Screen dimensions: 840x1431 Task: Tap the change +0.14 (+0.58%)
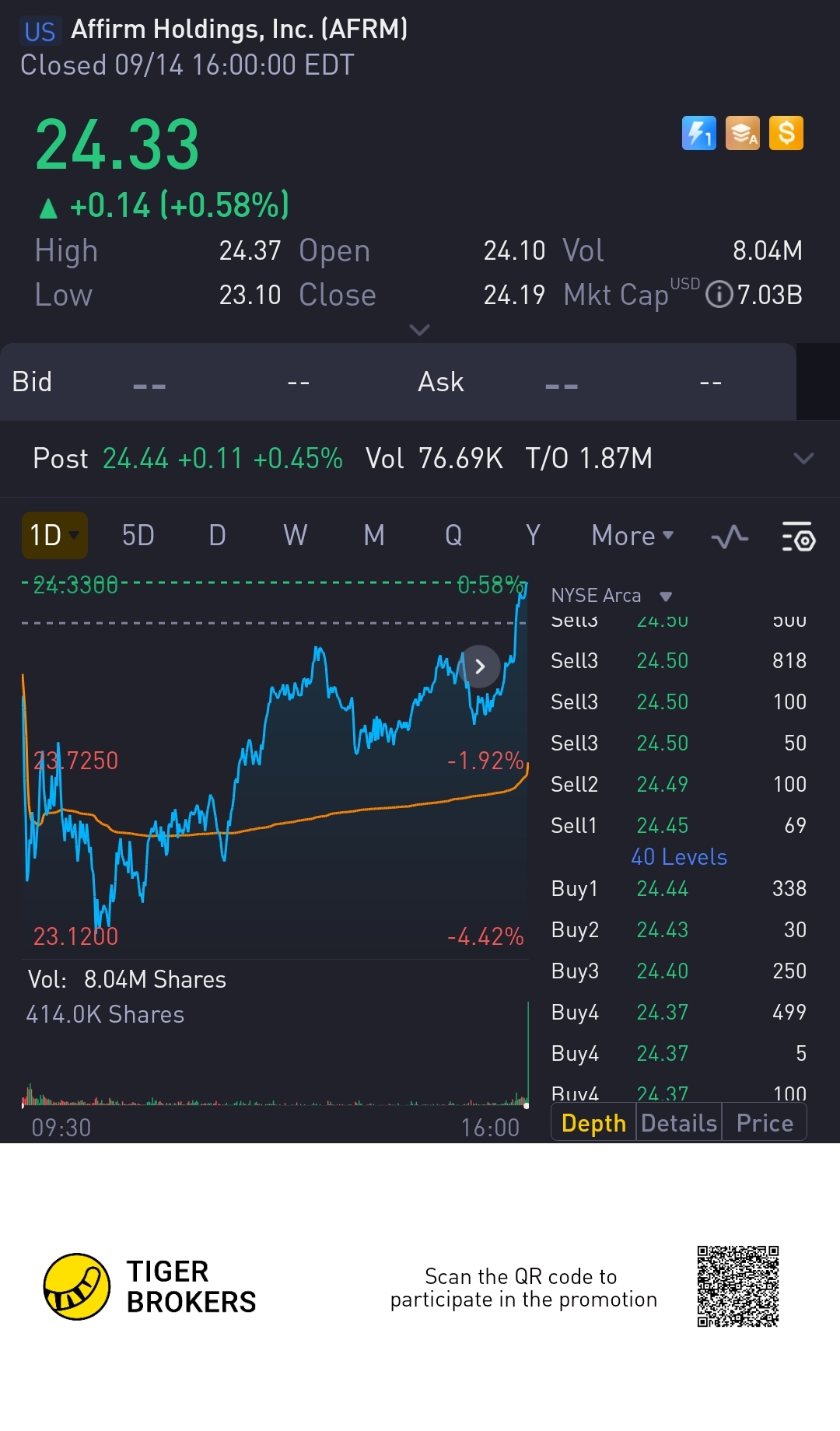click(165, 205)
